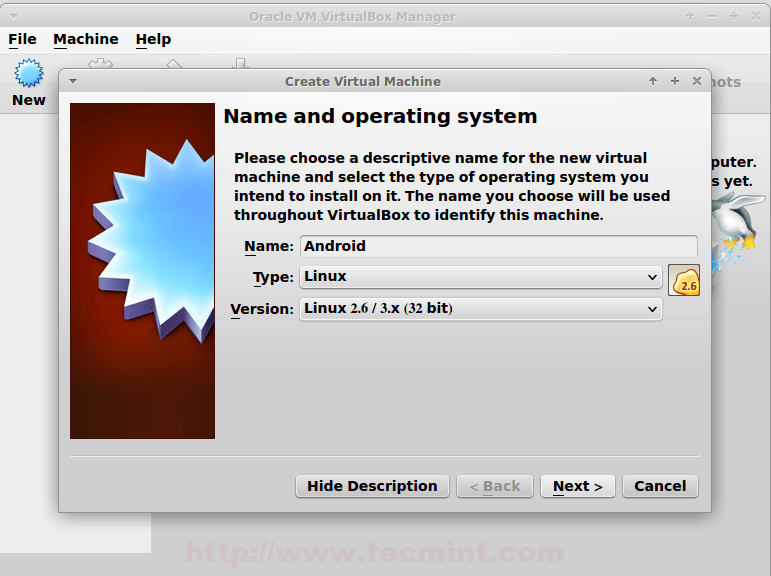The width and height of the screenshot is (771, 576).
Task: Close the Create Virtual Machine dialog
Action: [x=697, y=81]
